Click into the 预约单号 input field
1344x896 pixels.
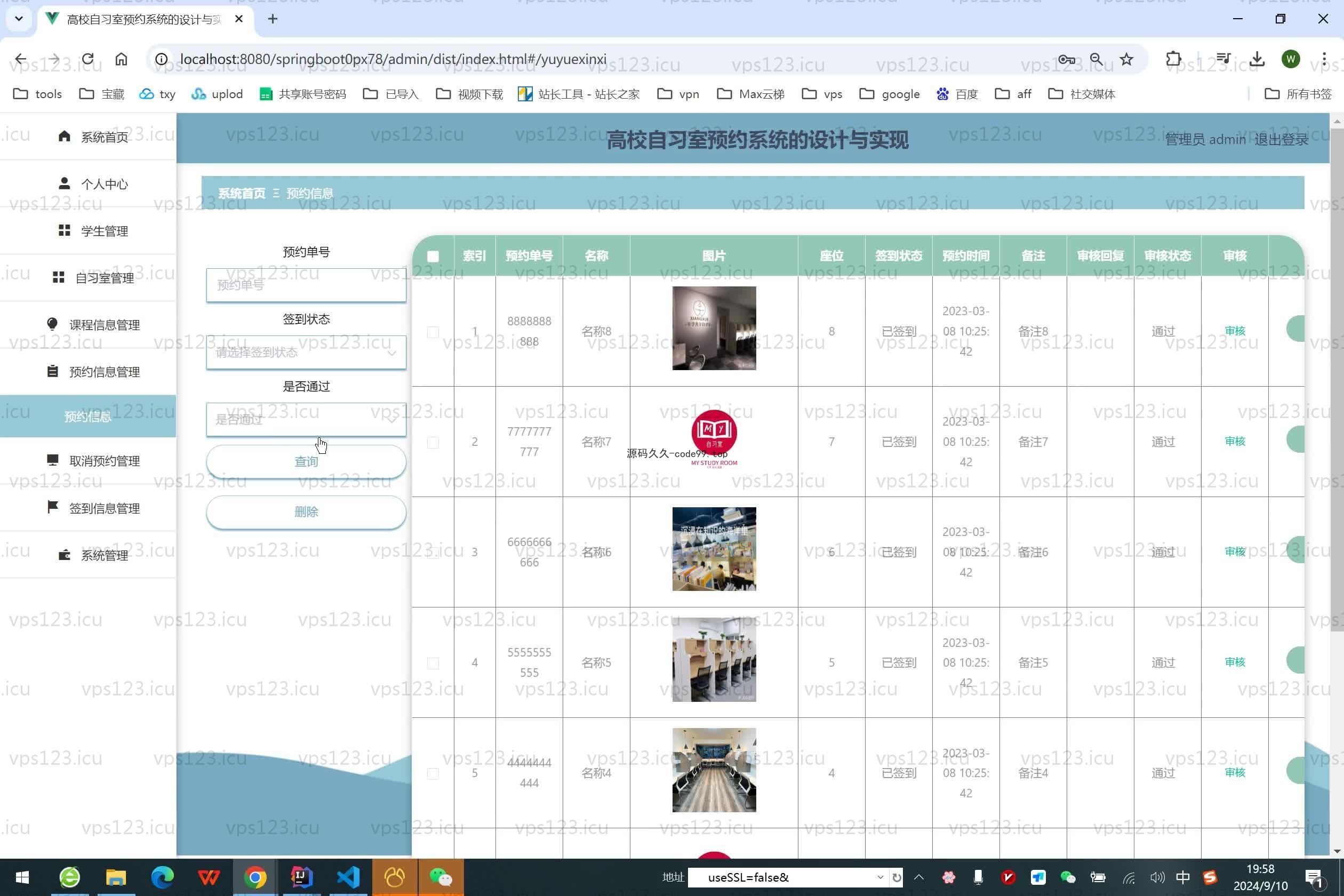click(306, 285)
